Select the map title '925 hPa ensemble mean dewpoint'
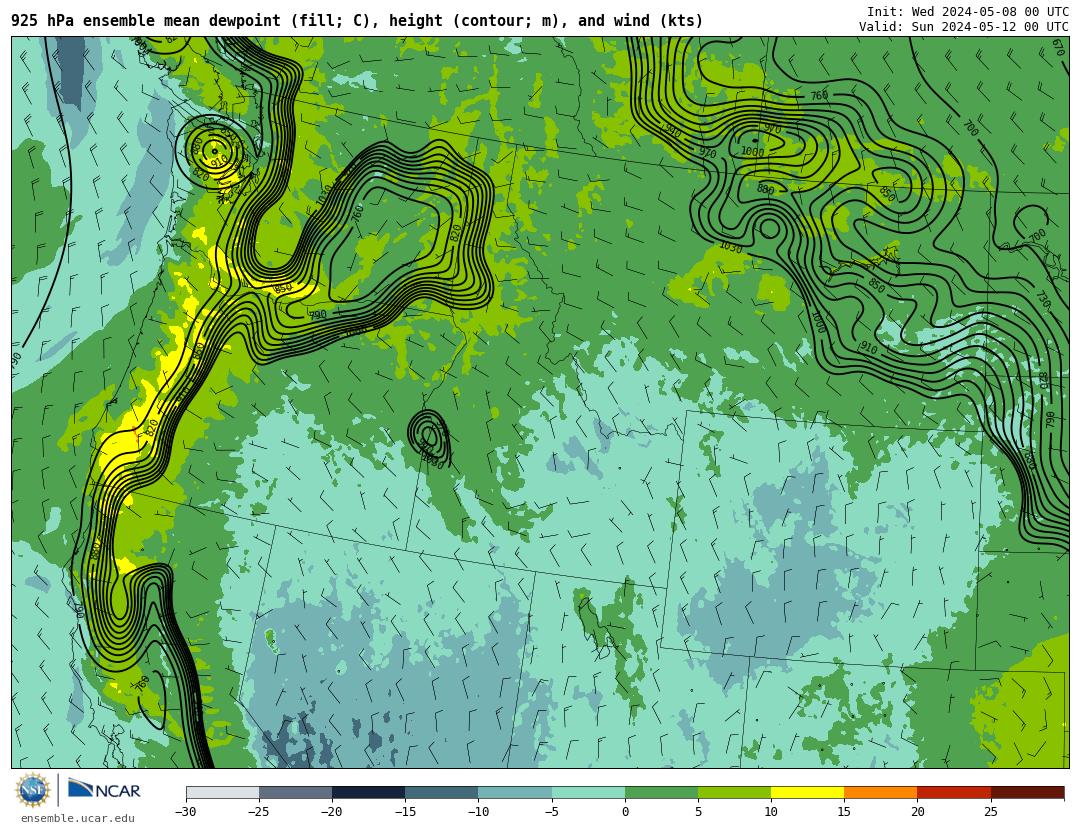Viewport: 1080px width, 831px height. (x=146, y=21)
